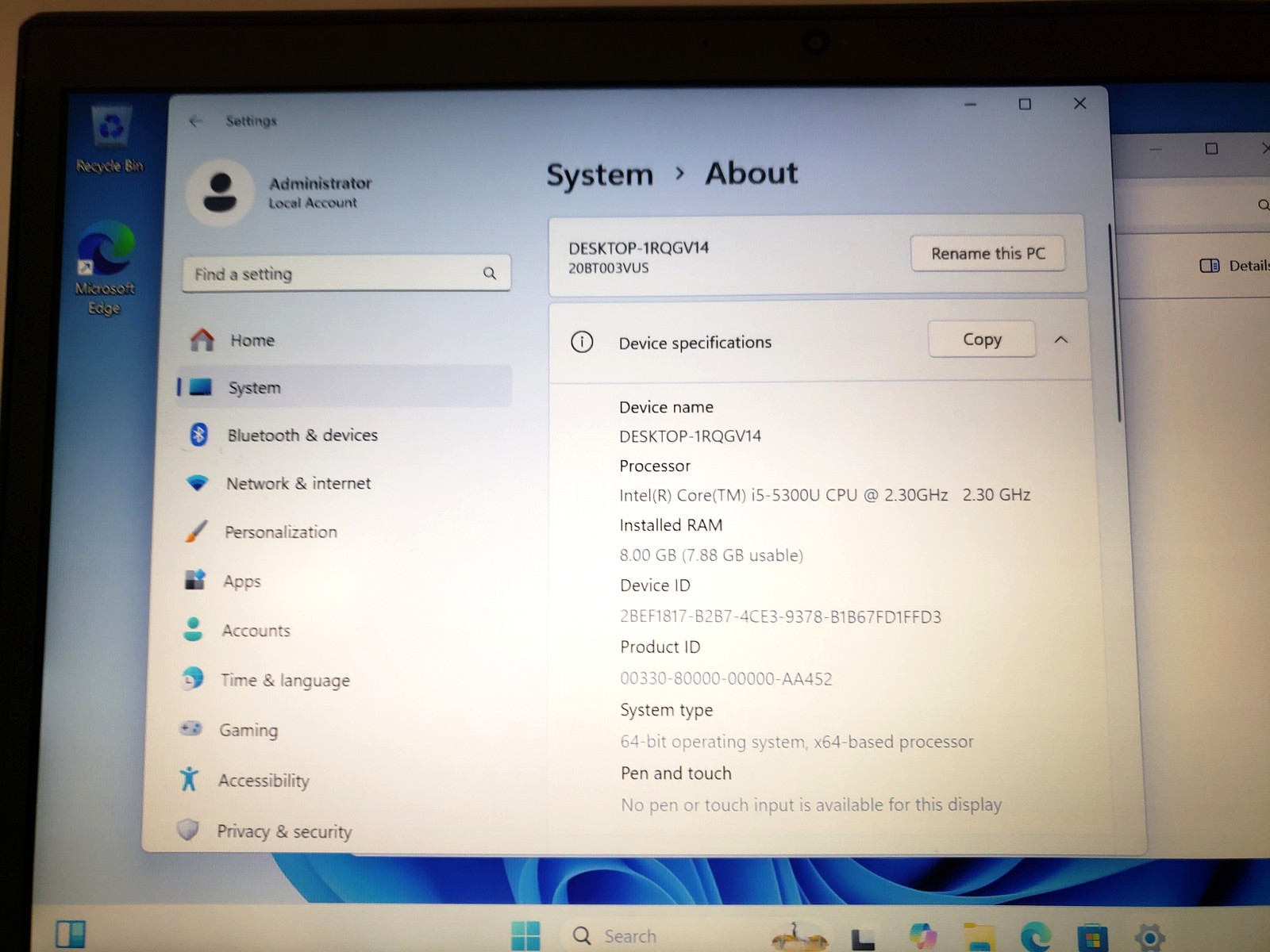The image size is (1270, 952).
Task: Click the Administrator account name
Action: click(x=320, y=183)
